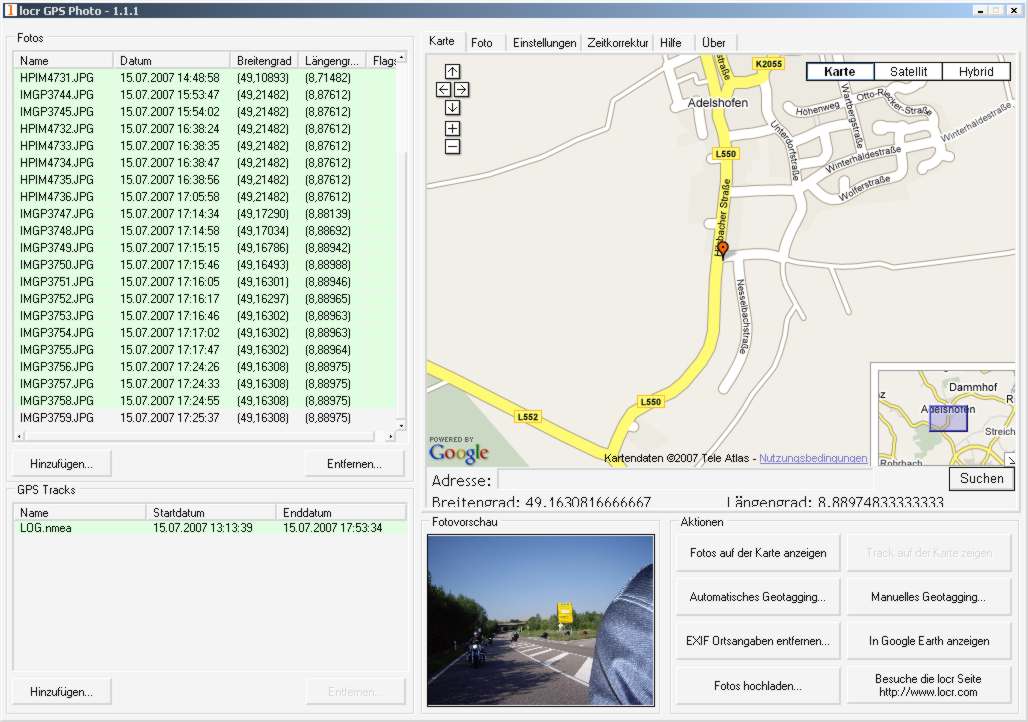1028x722 pixels.
Task: Open the Zeitkorrektur tab
Action: tap(617, 43)
